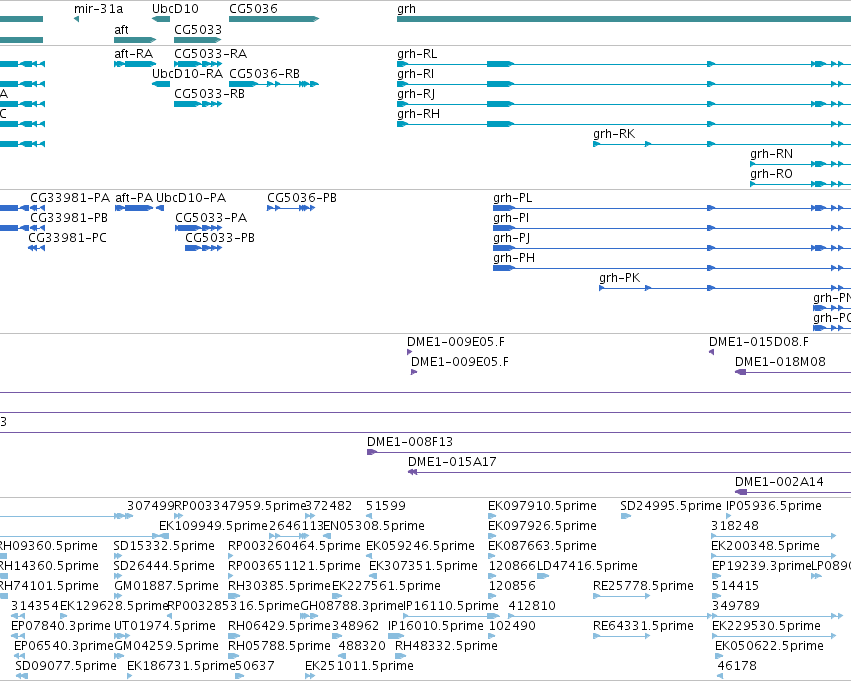Screen dimensions: 851x681
Task: Click the SD24995.5prime EST label
Action: click(671, 506)
